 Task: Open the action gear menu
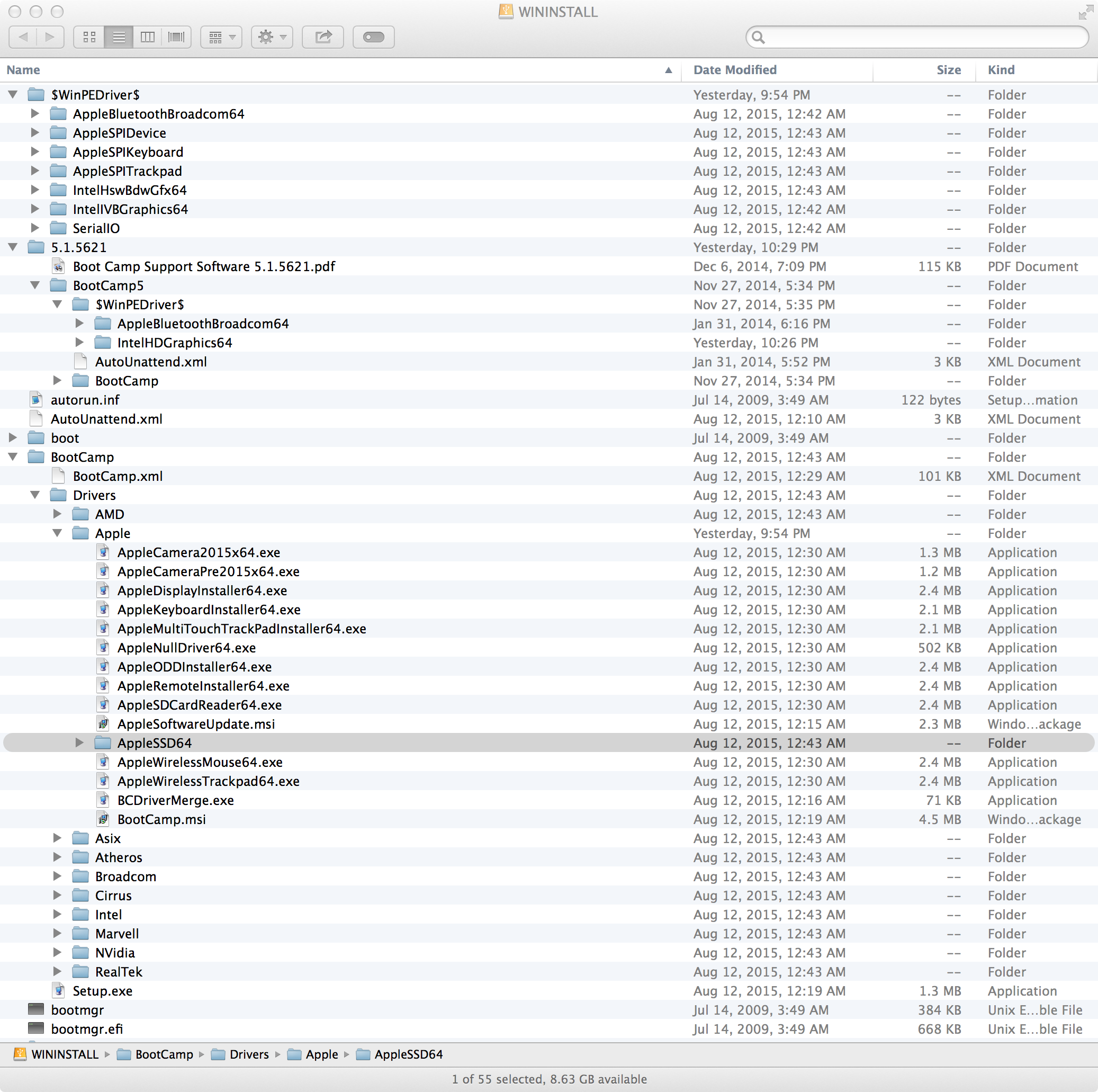[272, 37]
